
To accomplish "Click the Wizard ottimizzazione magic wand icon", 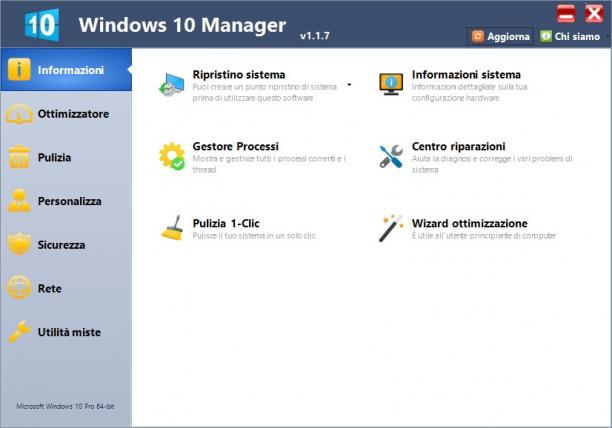I will tap(391, 228).
